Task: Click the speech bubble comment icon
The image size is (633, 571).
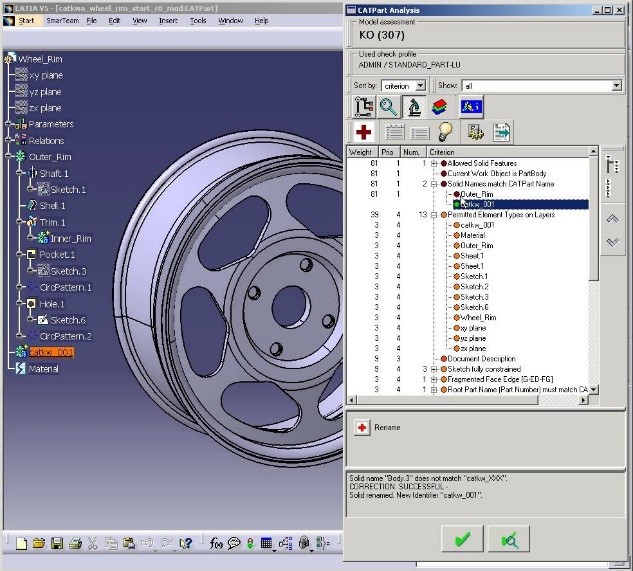Action: [234, 544]
